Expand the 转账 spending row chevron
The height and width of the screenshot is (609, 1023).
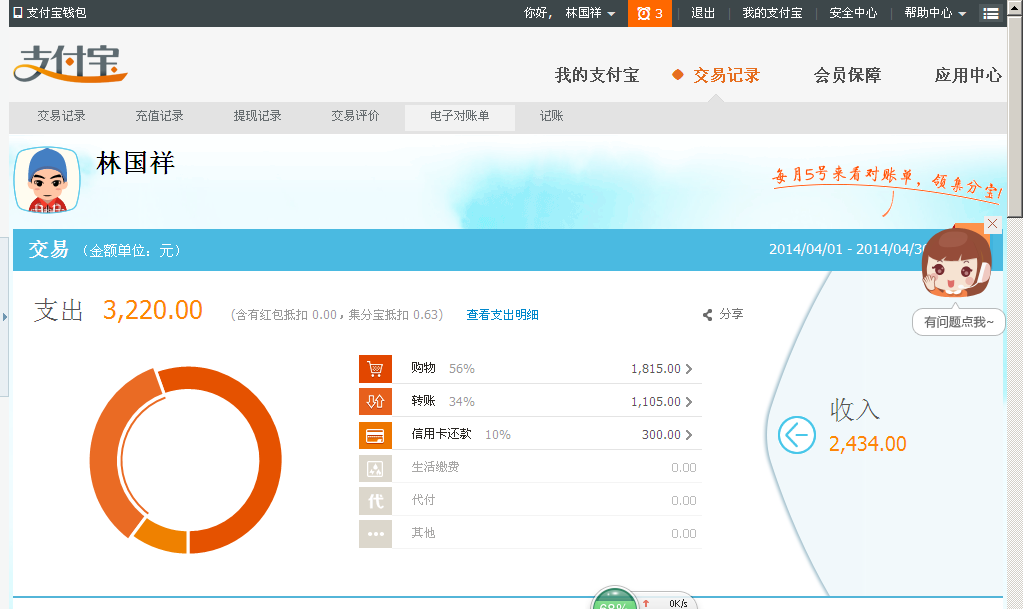coord(688,402)
